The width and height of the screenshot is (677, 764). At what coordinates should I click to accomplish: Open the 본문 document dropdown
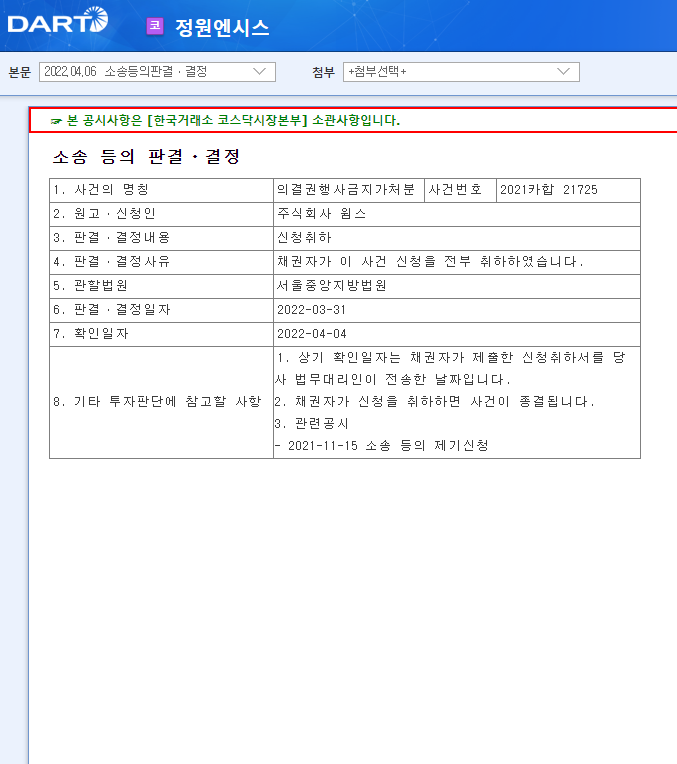pos(157,72)
